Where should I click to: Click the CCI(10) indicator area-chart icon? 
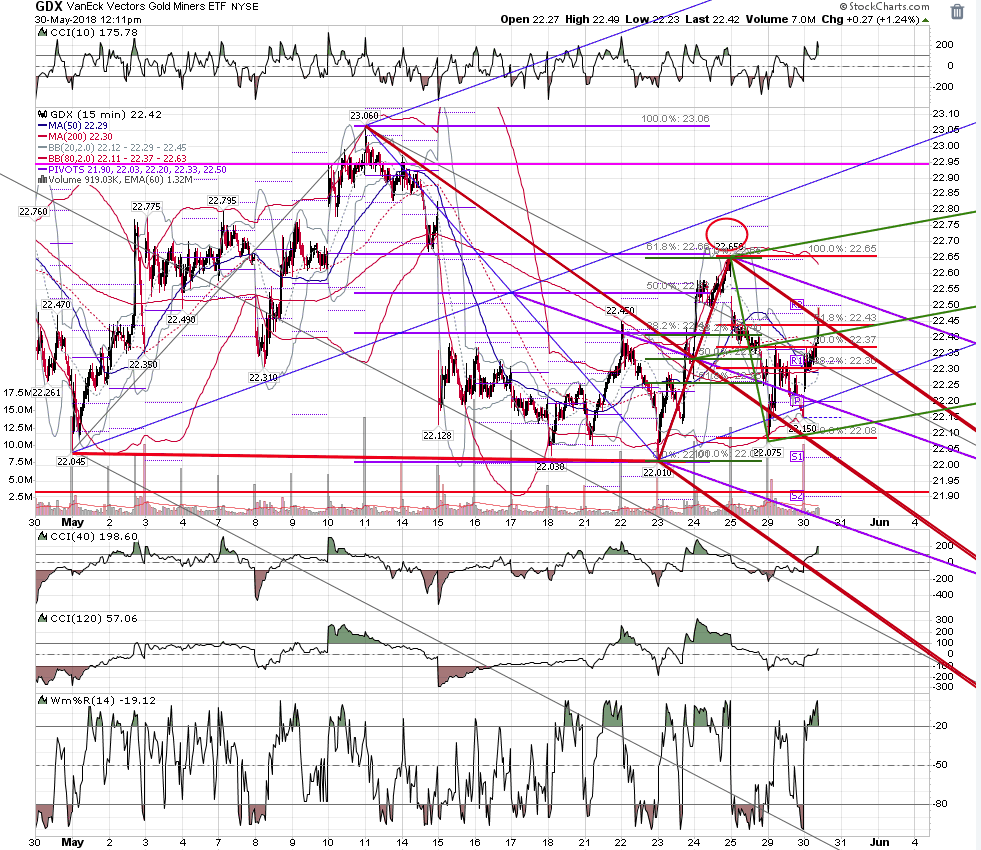coord(43,32)
